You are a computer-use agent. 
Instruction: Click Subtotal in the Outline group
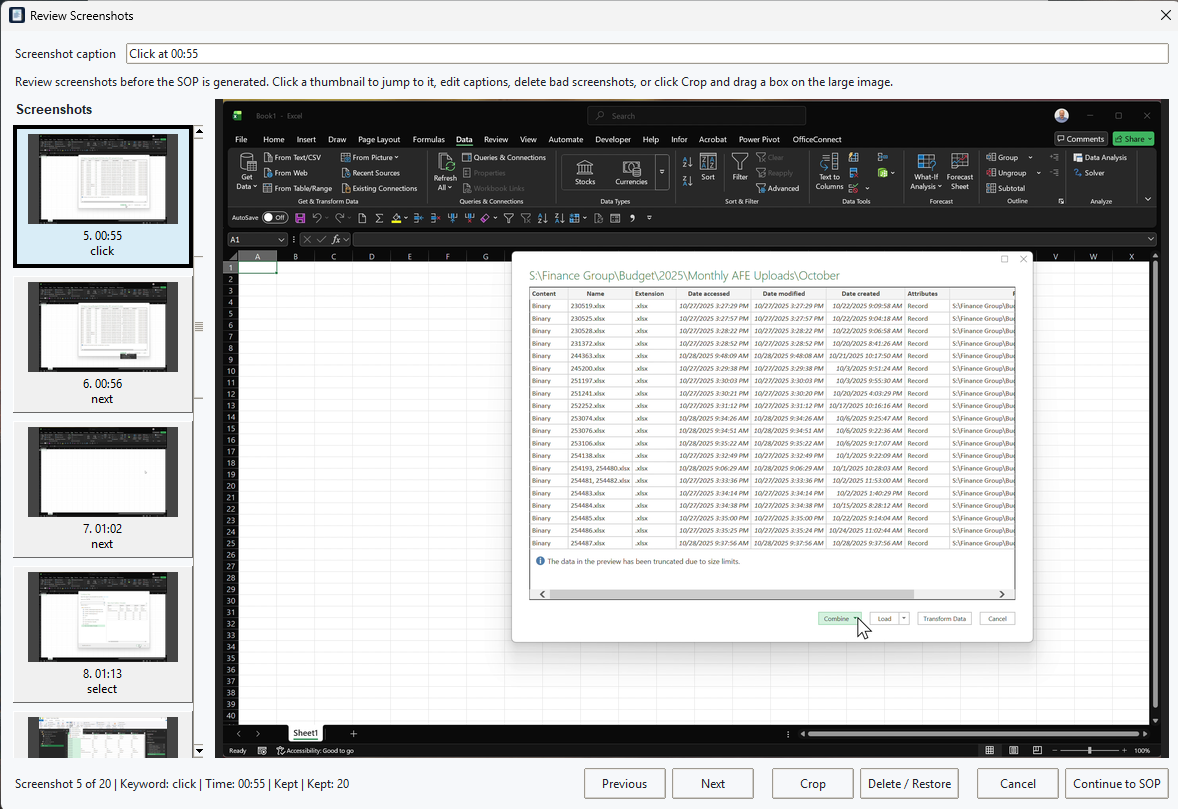point(1006,189)
